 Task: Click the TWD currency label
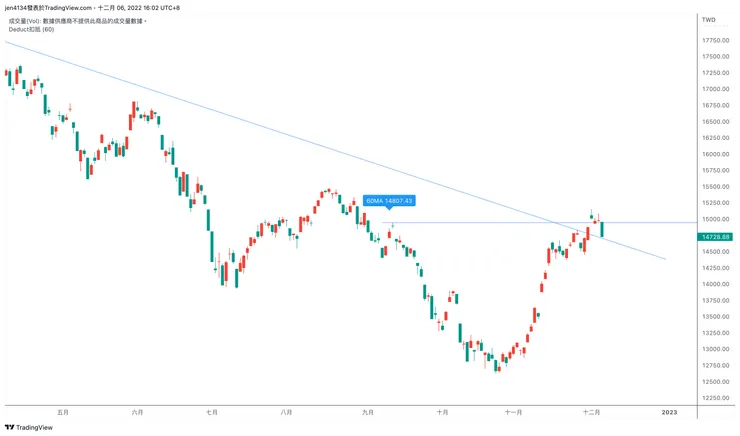tap(709, 20)
